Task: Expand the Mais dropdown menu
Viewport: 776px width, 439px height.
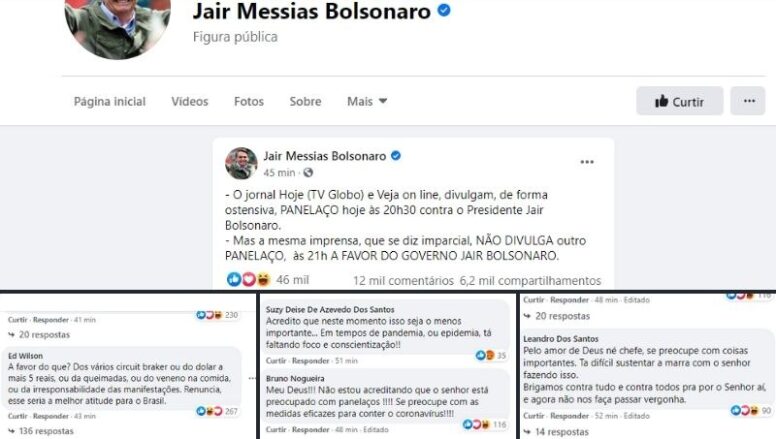Action: [367, 101]
